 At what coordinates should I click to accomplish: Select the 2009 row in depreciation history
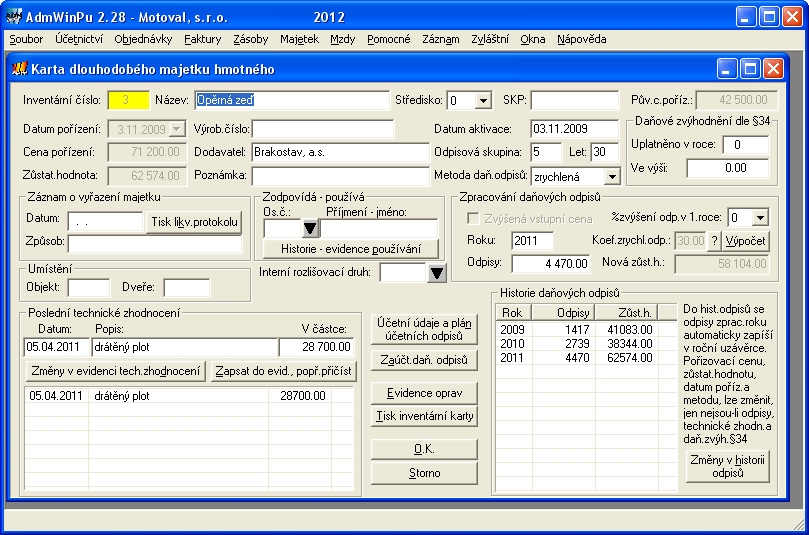(x=586, y=330)
